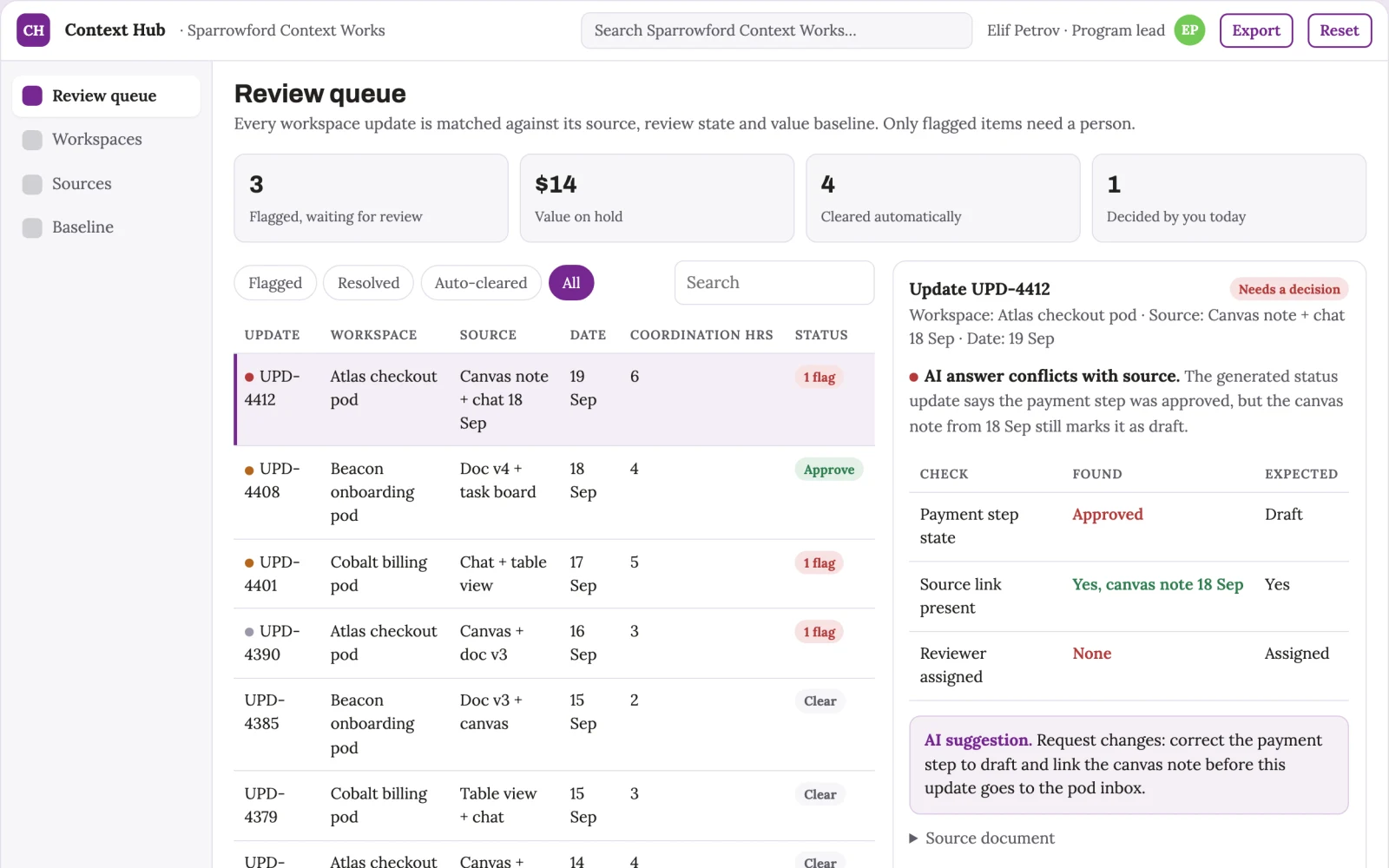The image size is (1389, 868).
Task: Click the red 'None' reviewer value
Action: pyautogui.click(x=1091, y=654)
